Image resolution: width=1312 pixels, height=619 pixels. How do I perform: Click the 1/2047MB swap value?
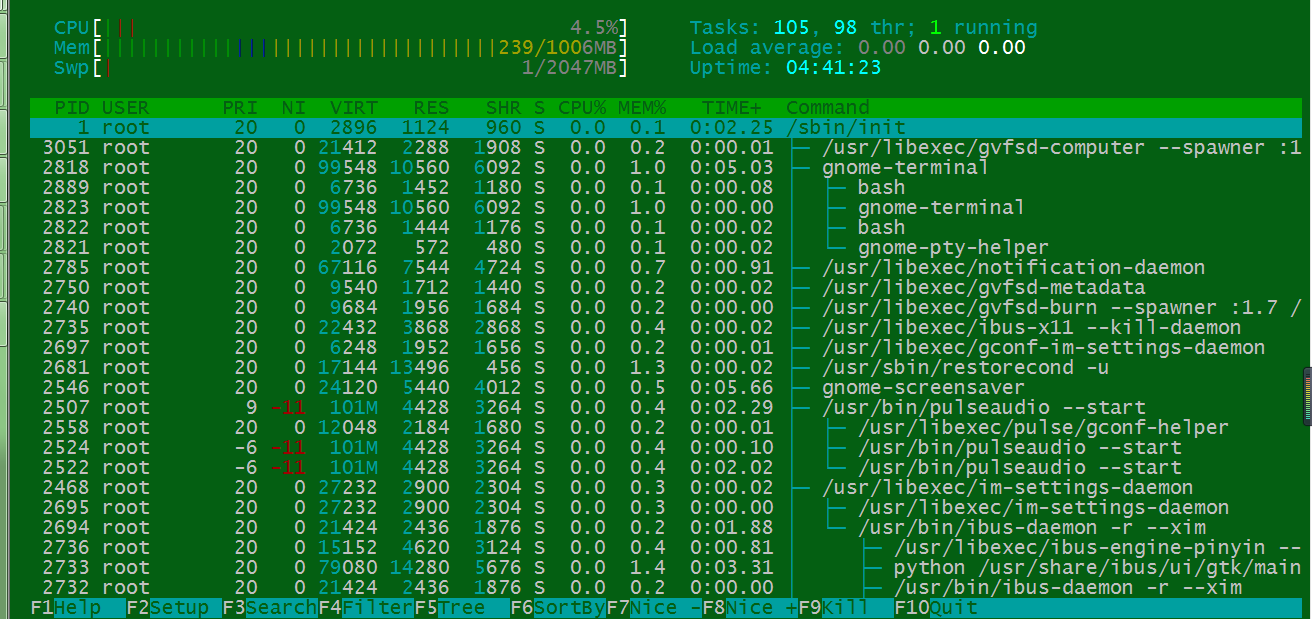570,67
